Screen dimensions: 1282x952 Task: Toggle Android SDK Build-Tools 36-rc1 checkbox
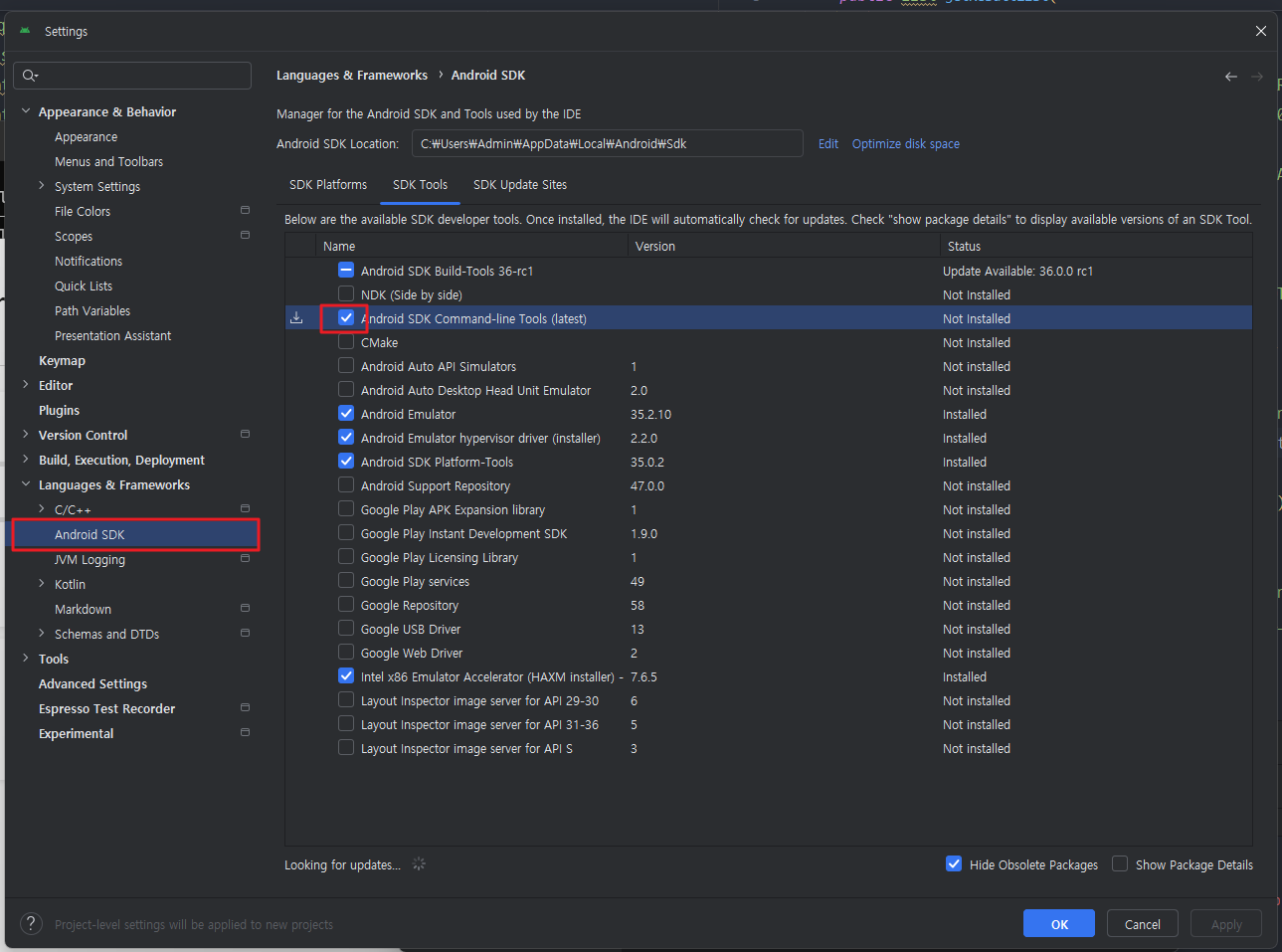[346, 270]
